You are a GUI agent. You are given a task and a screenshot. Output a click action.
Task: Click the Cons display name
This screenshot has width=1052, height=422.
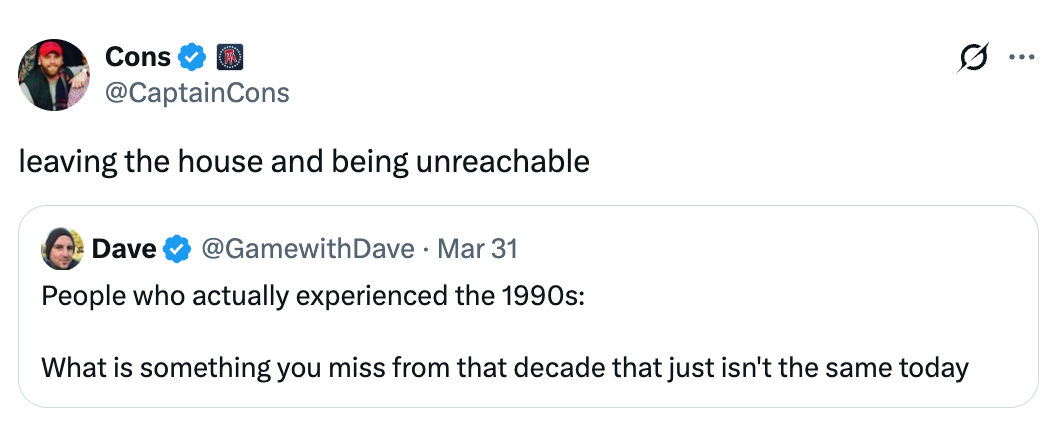(137, 58)
